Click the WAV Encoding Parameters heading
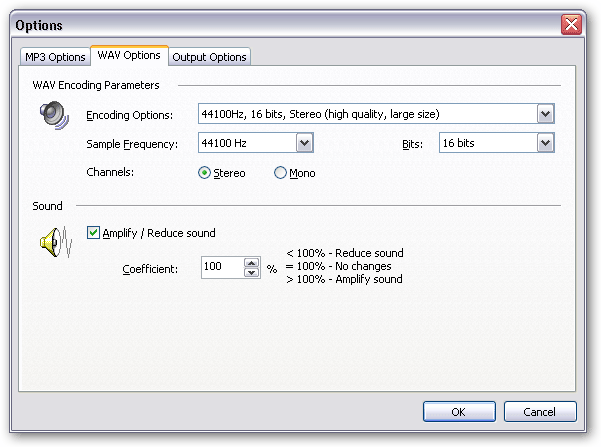 96,85
